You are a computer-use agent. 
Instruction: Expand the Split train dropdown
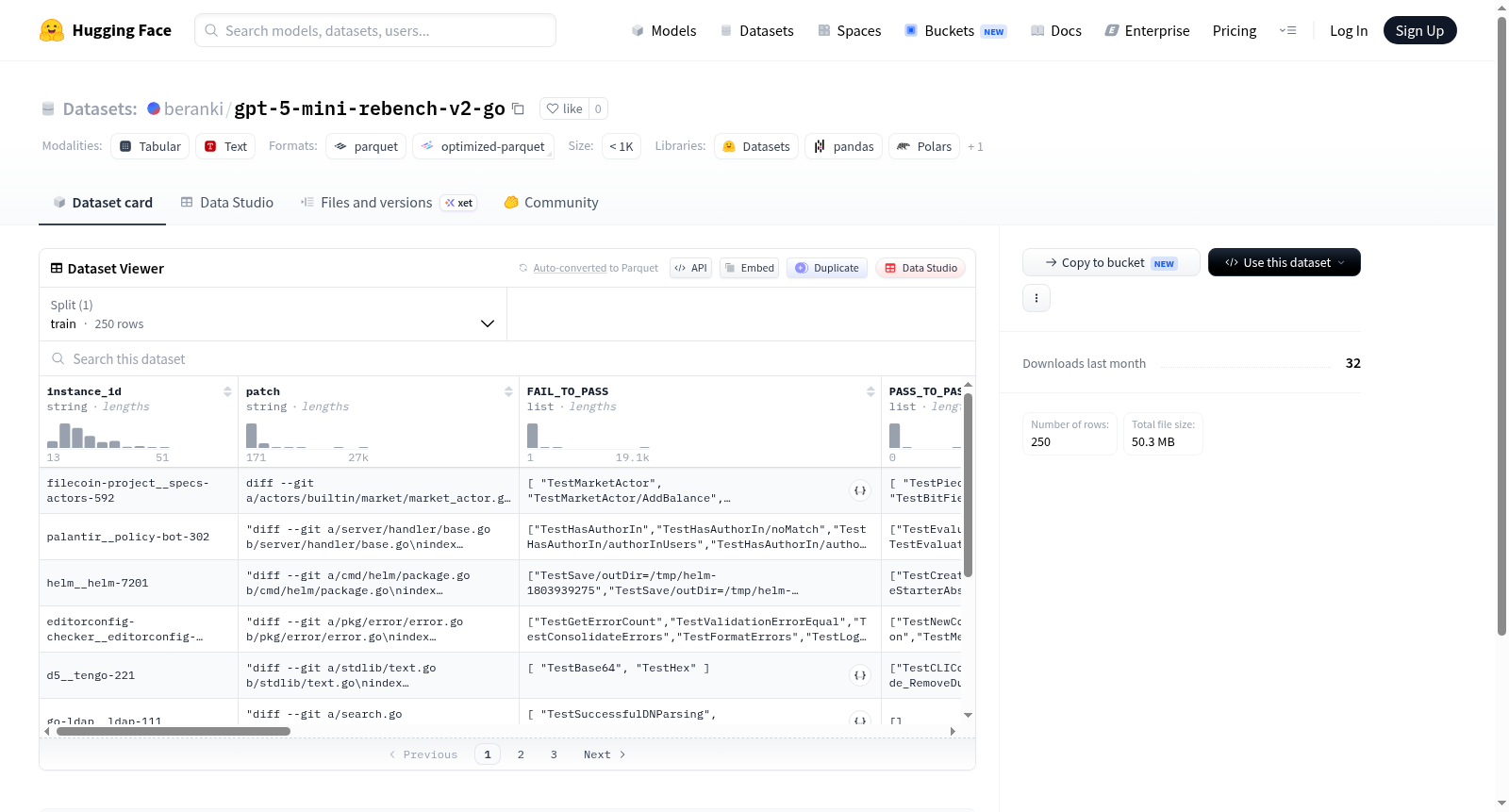273,314
